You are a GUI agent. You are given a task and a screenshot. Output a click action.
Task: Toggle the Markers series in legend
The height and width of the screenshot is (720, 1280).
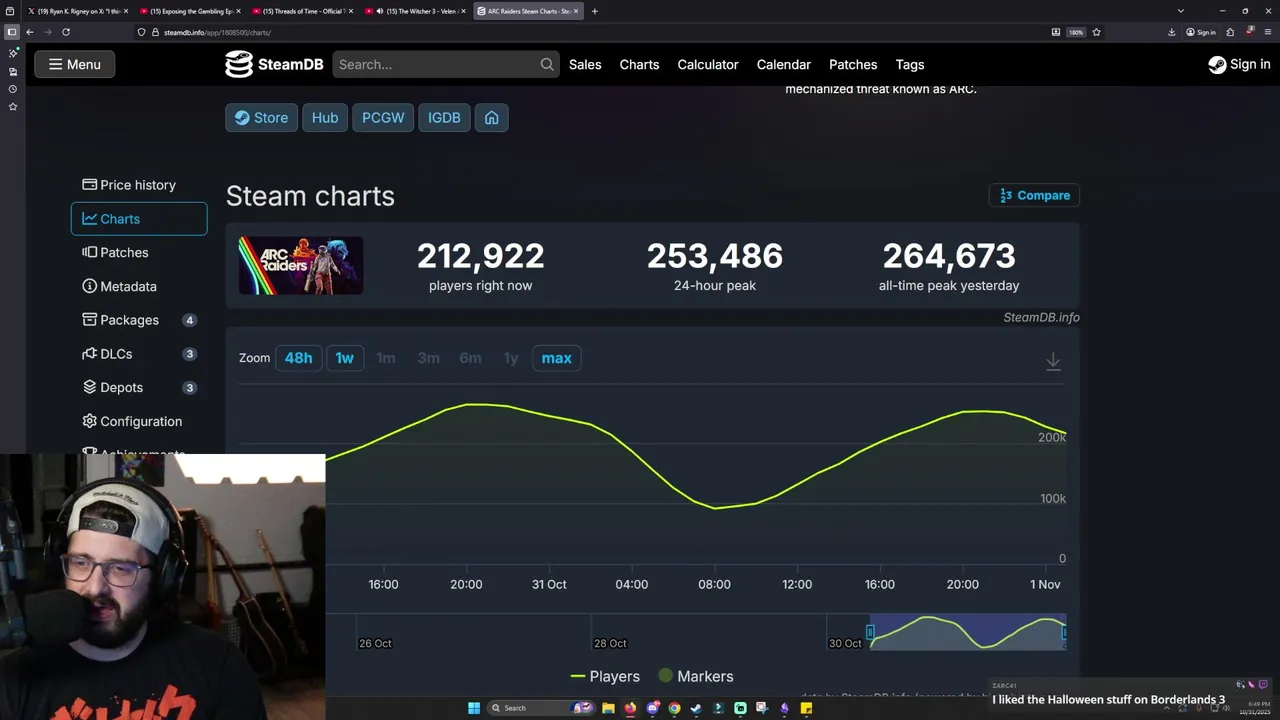click(x=696, y=676)
